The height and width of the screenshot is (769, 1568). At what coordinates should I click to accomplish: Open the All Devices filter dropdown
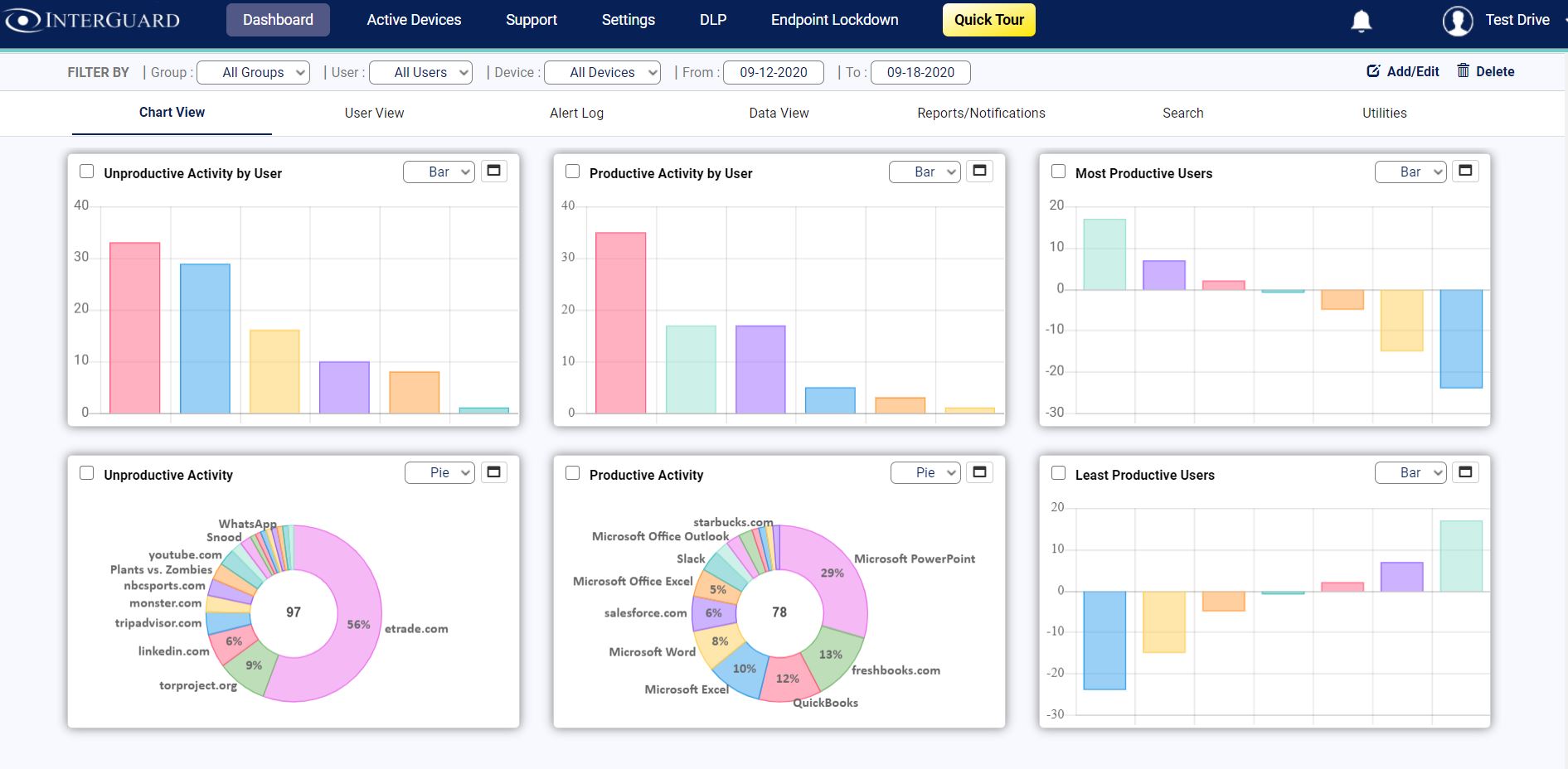[603, 73]
